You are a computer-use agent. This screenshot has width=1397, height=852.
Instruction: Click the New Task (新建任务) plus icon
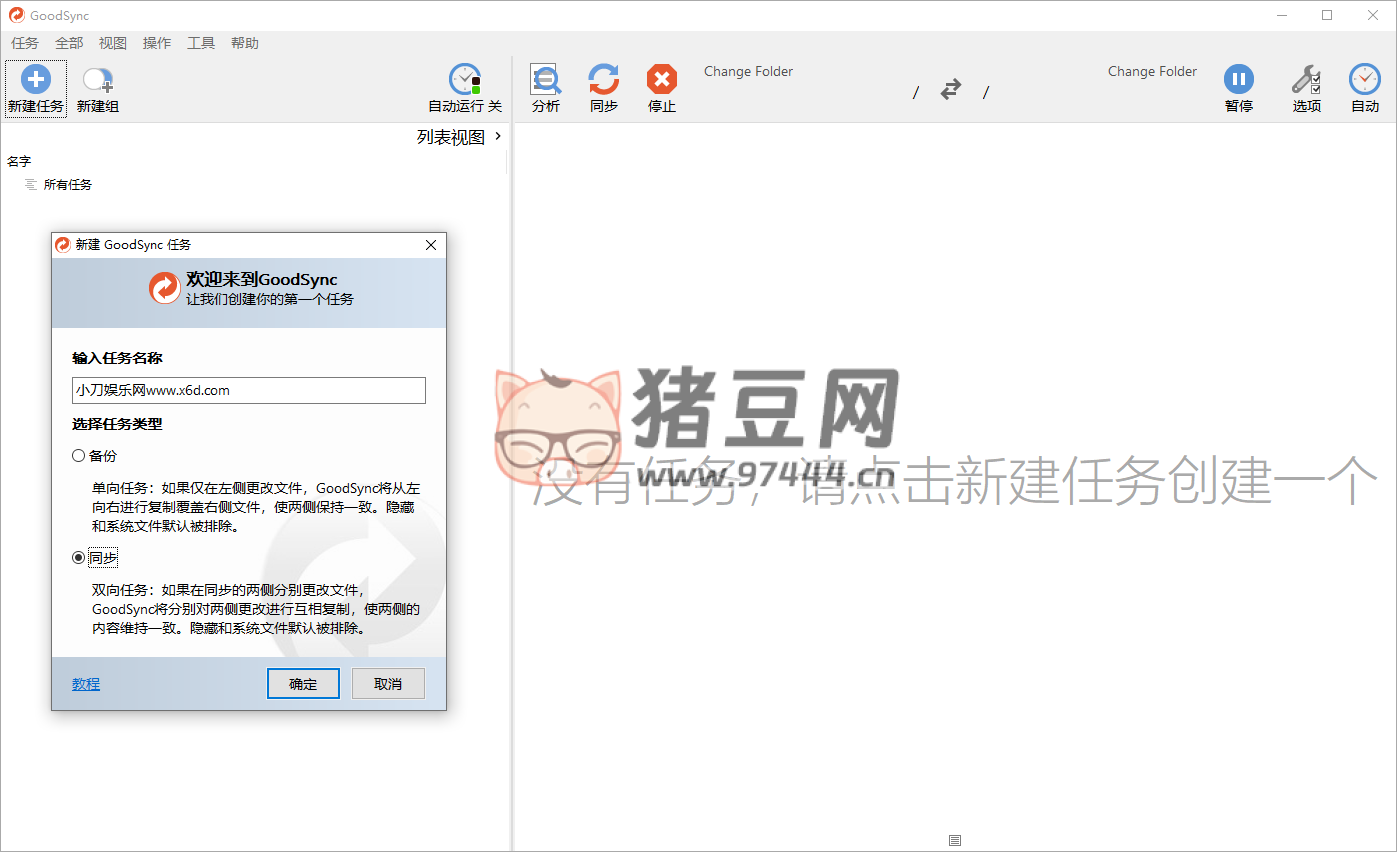pos(35,80)
